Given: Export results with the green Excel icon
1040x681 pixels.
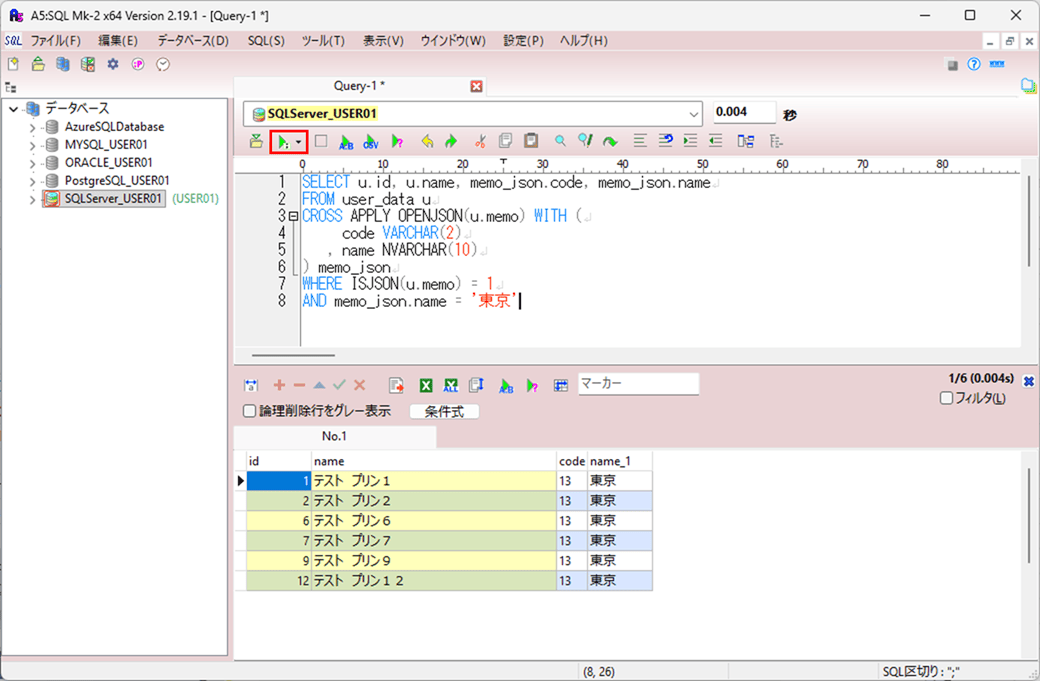Looking at the screenshot, I should [x=425, y=385].
